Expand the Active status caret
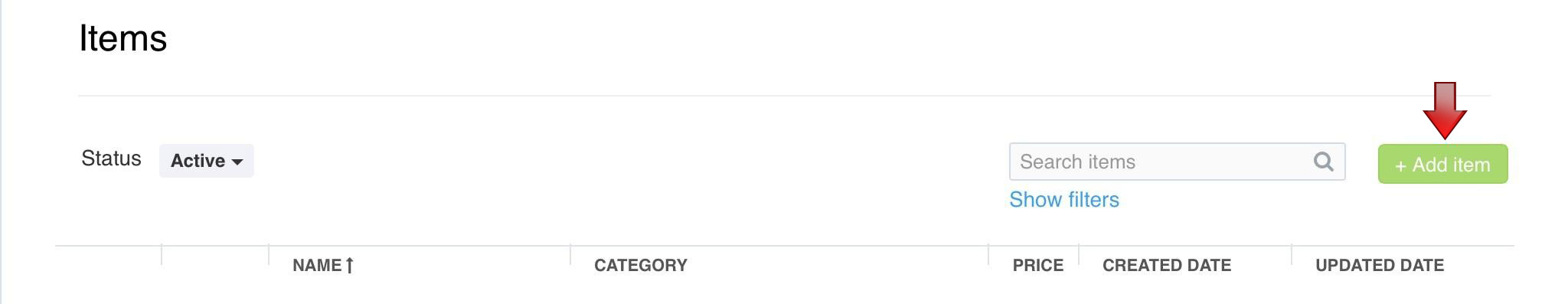 click(x=237, y=162)
